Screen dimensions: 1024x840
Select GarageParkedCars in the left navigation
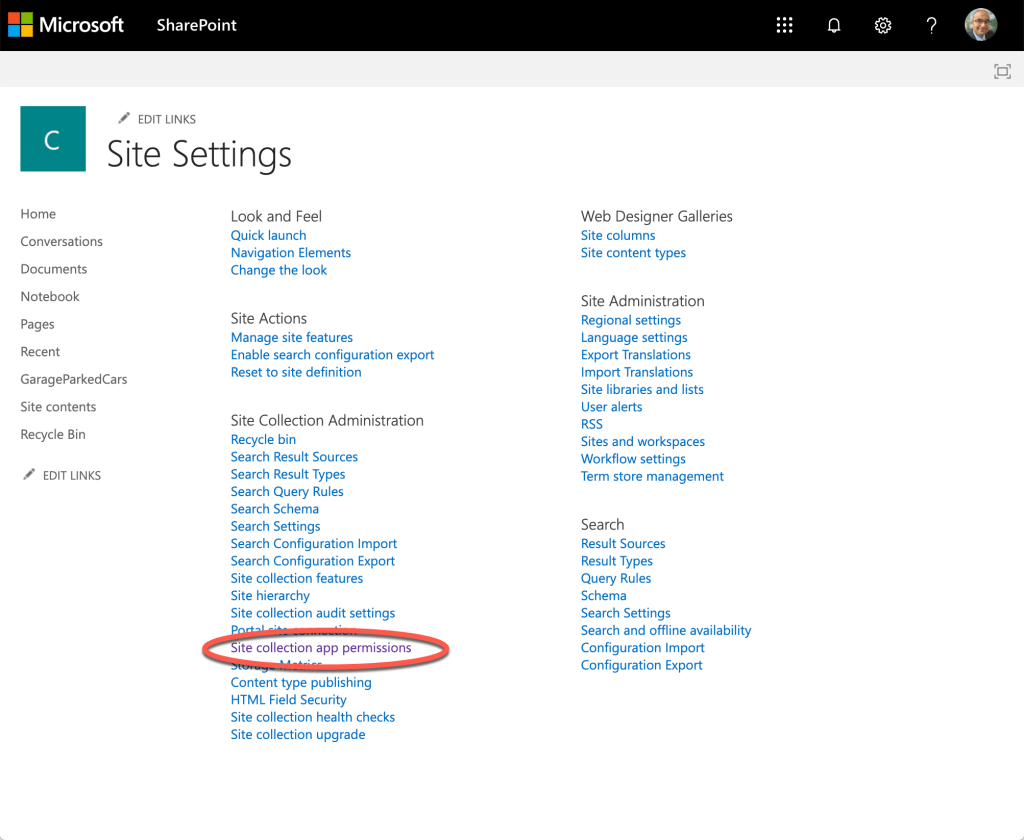click(74, 379)
